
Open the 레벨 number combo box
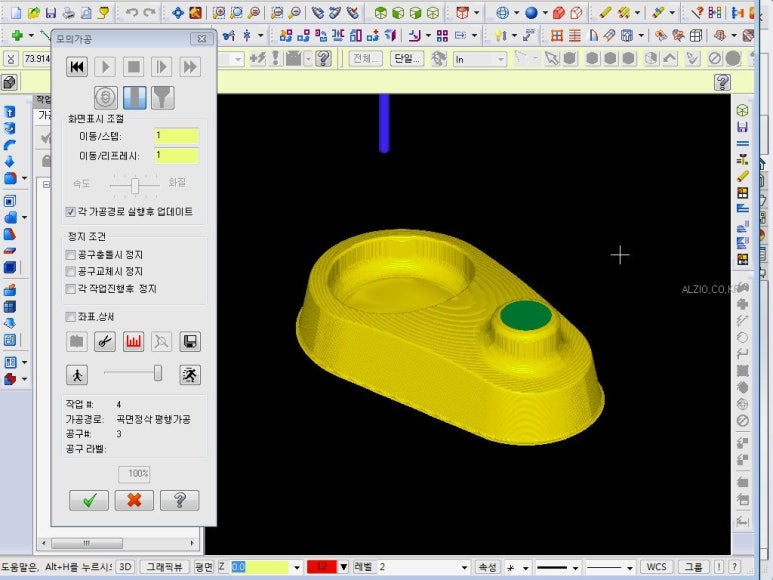(x=423, y=567)
